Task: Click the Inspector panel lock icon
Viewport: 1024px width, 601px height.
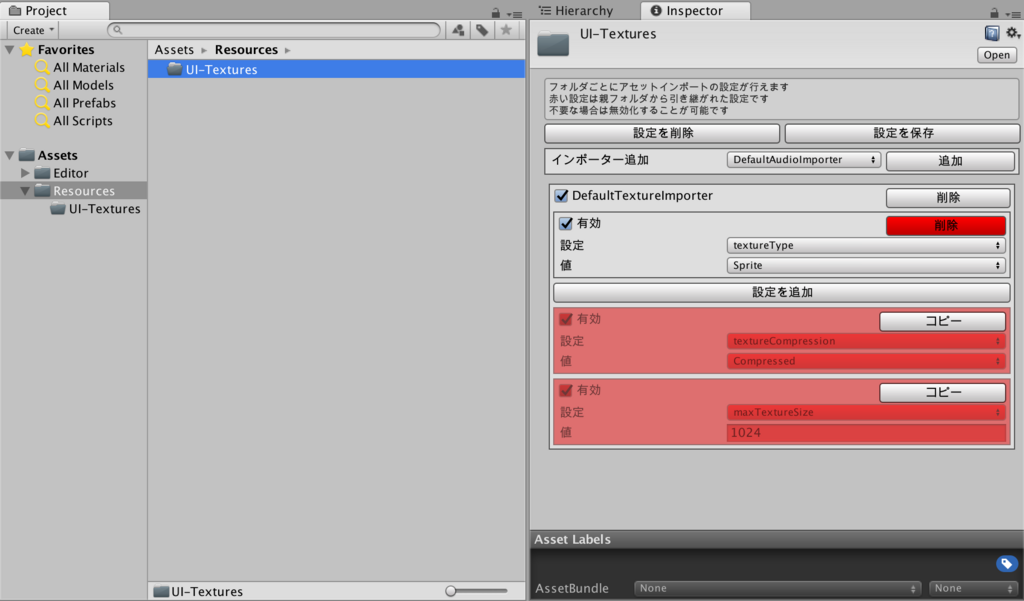Action: pos(994,12)
